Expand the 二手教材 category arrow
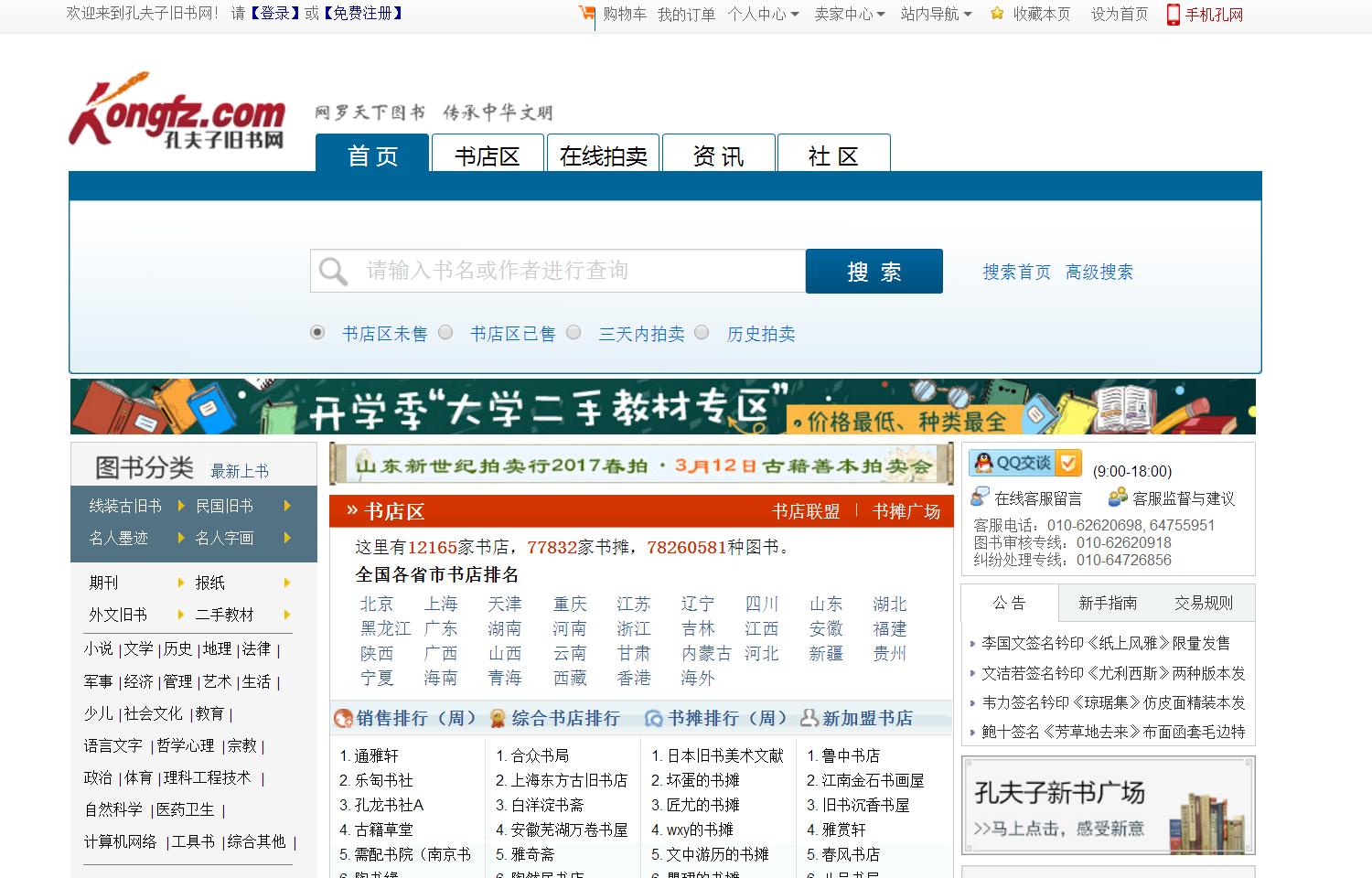 tap(287, 615)
